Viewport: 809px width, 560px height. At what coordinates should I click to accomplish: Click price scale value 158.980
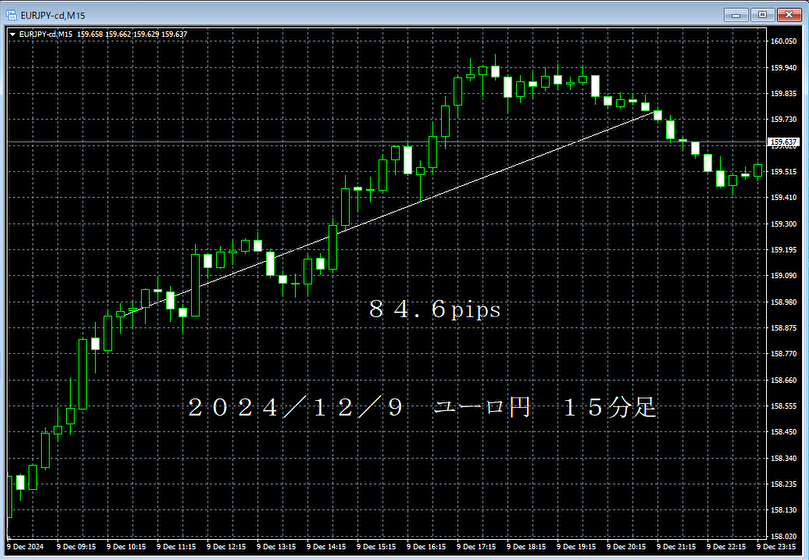pyautogui.click(x=783, y=302)
